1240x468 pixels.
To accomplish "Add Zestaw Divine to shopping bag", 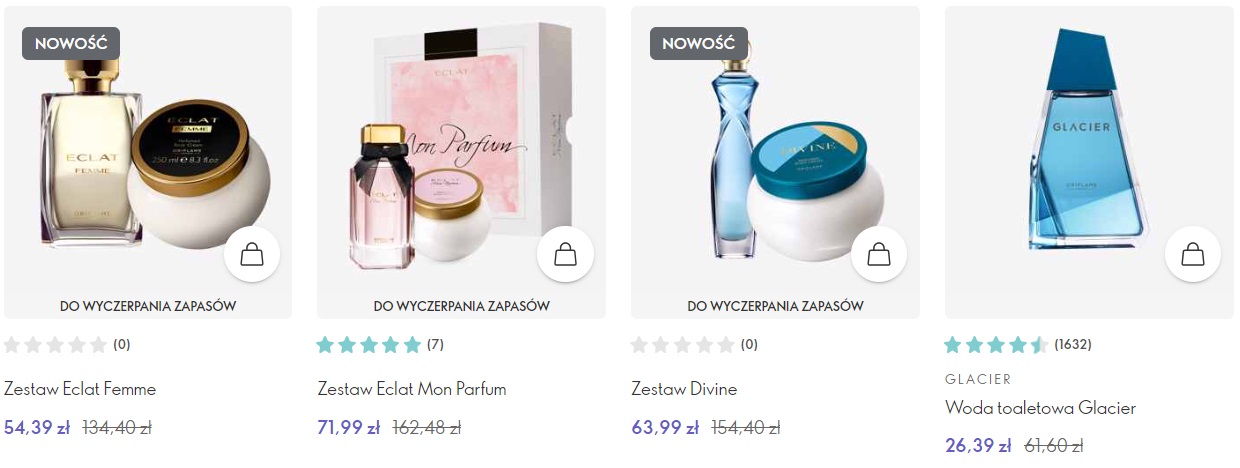I will (879, 254).
